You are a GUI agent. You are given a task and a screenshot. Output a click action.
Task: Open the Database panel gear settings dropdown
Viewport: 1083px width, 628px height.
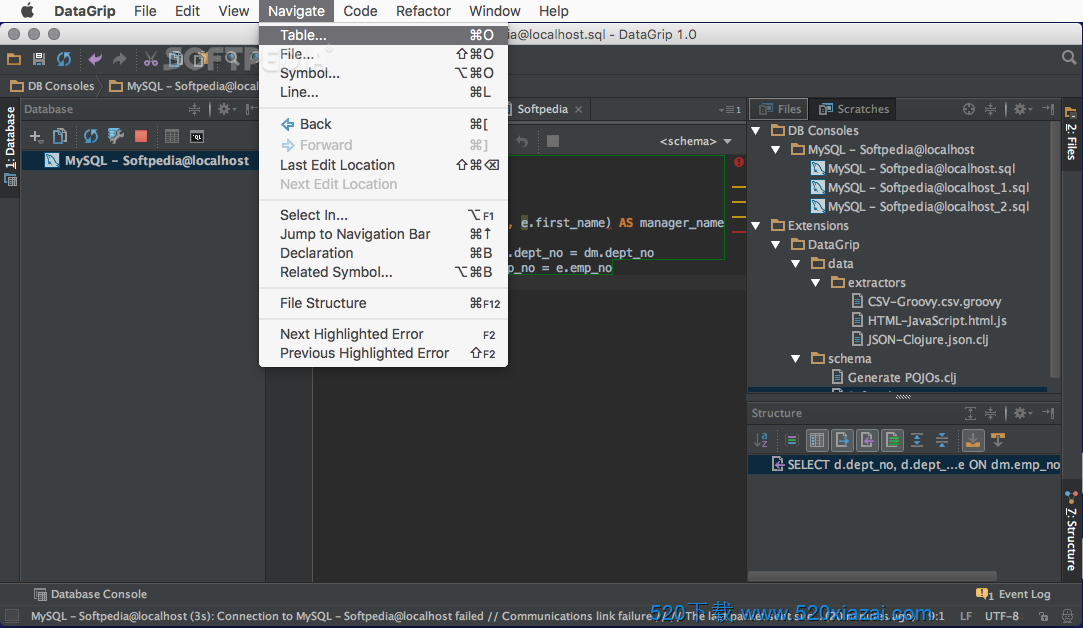pyautogui.click(x=227, y=109)
